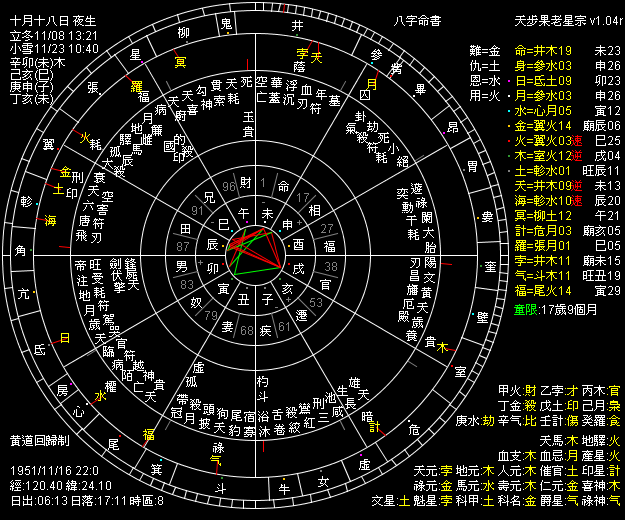Click the 天步果老星宗 v1.04r title
Screen dimensions: 625x520
(x=566, y=20)
